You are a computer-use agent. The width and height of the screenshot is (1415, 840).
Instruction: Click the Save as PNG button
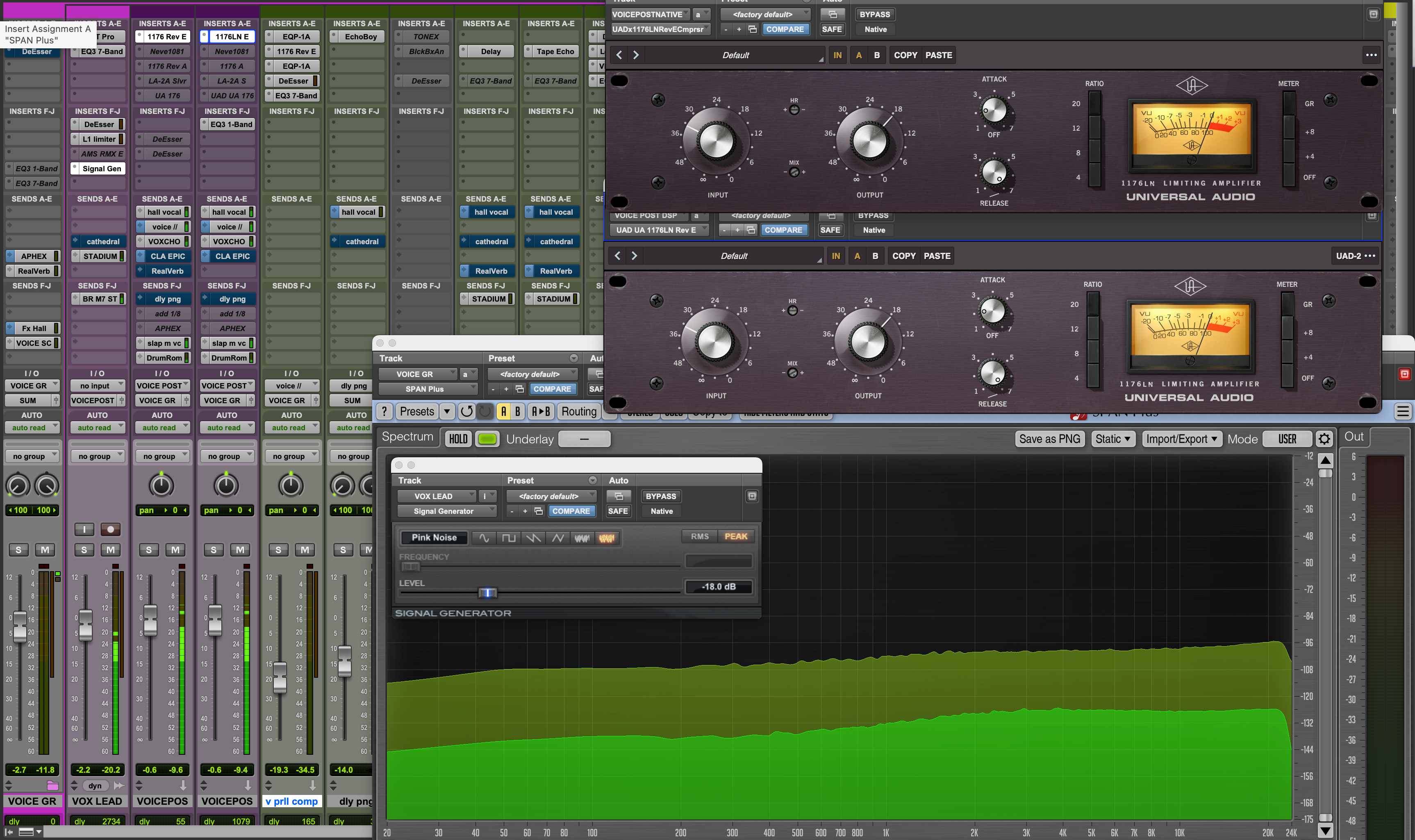pyautogui.click(x=1049, y=439)
